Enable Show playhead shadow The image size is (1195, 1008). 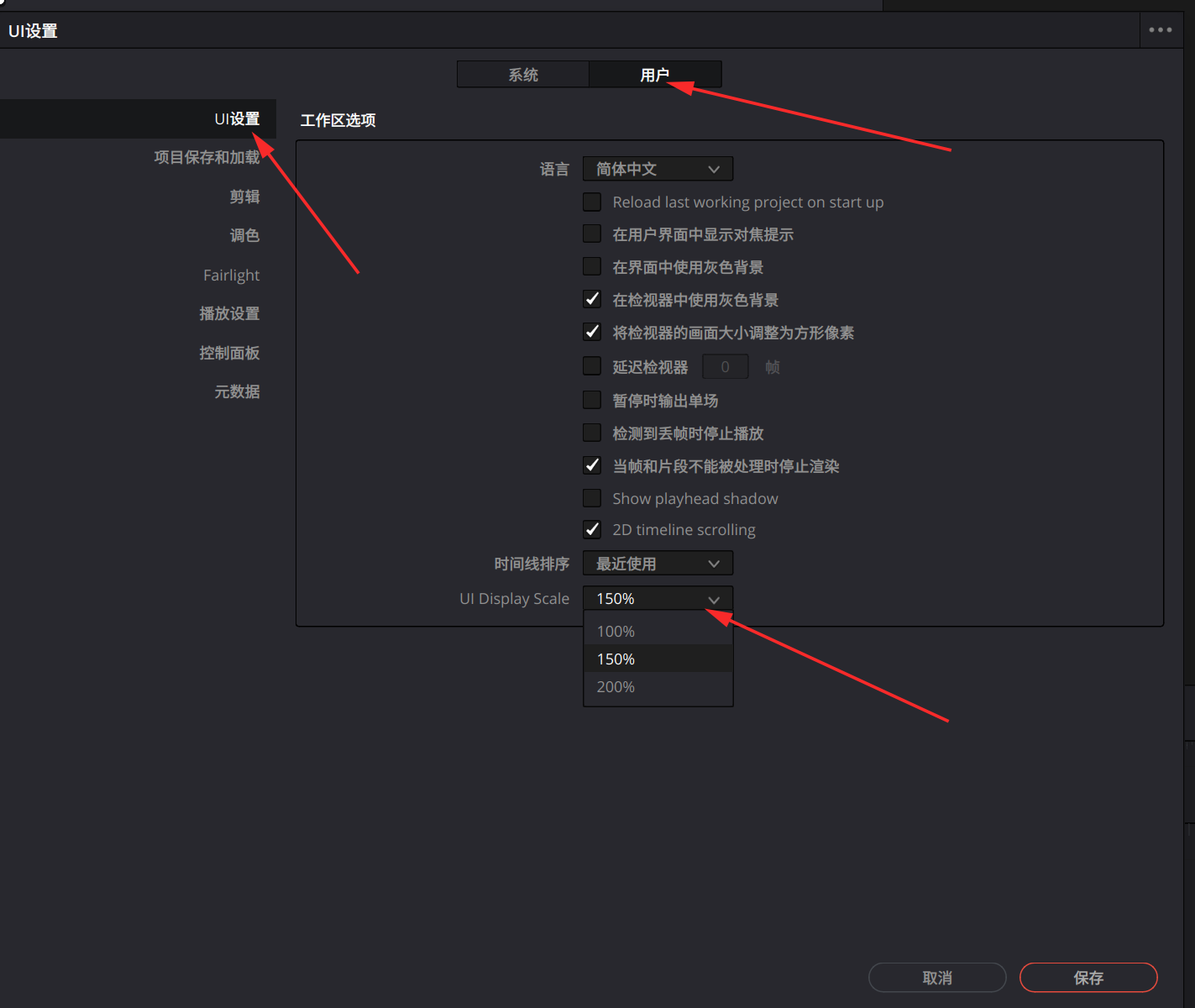pos(592,497)
